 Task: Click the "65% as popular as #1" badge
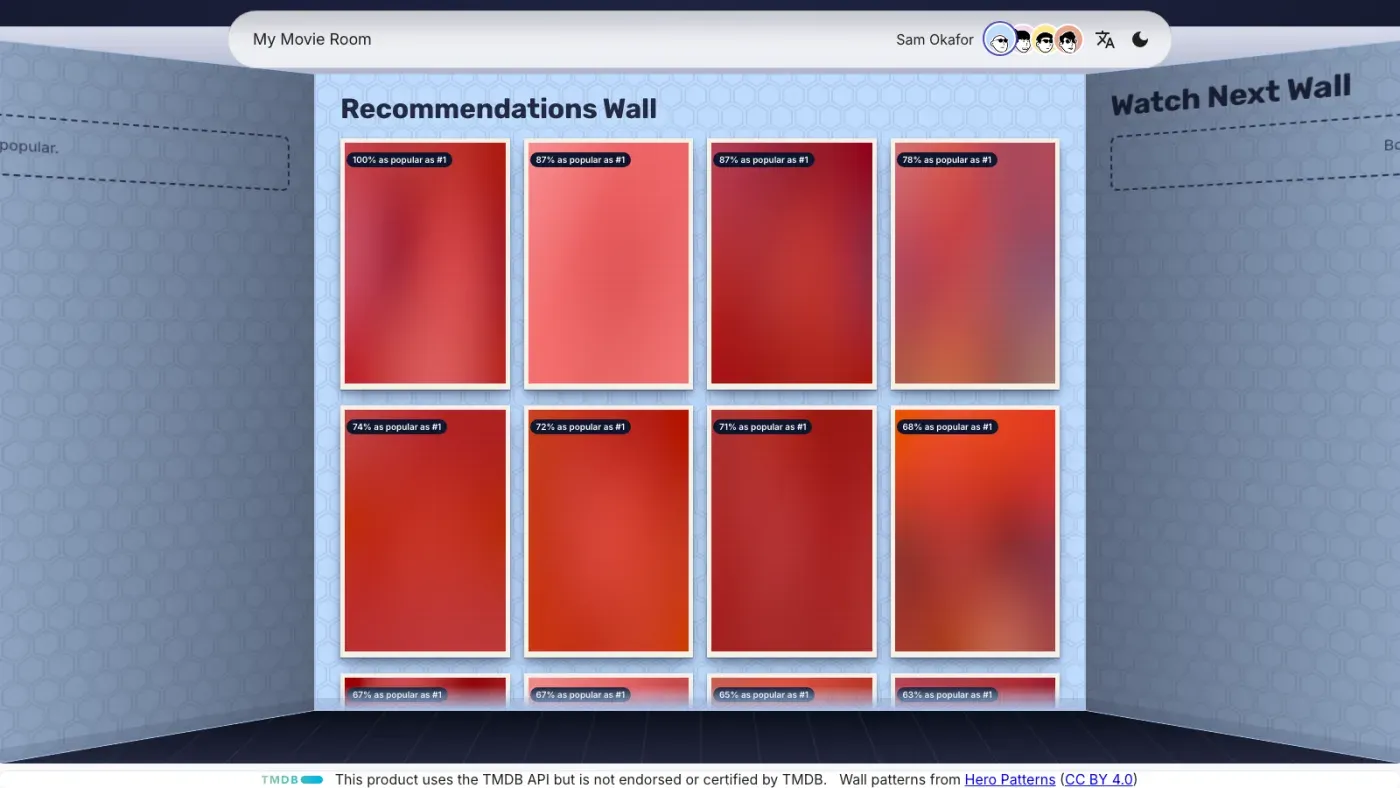click(x=764, y=695)
